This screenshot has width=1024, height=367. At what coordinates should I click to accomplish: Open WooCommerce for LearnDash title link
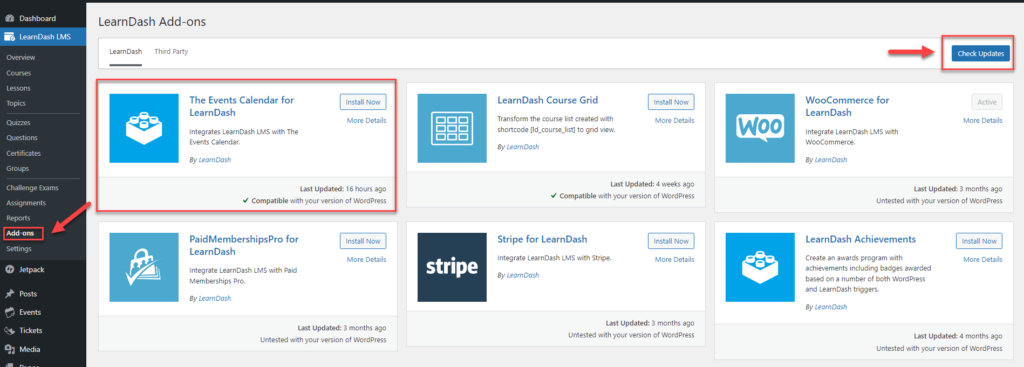(x=847, y=106)
